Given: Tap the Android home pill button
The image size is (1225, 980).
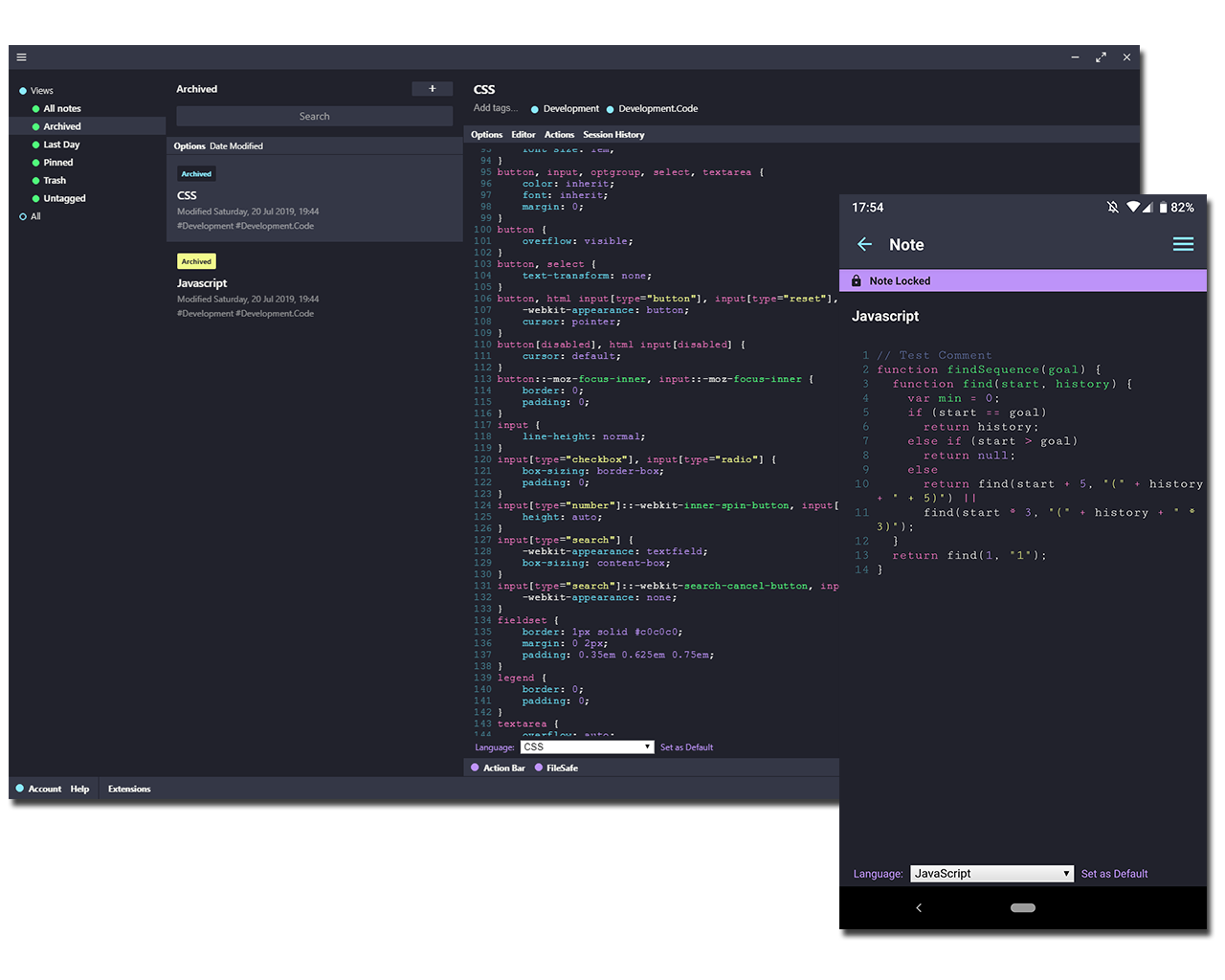Looking at the screenshot, I should [1022, 907].
